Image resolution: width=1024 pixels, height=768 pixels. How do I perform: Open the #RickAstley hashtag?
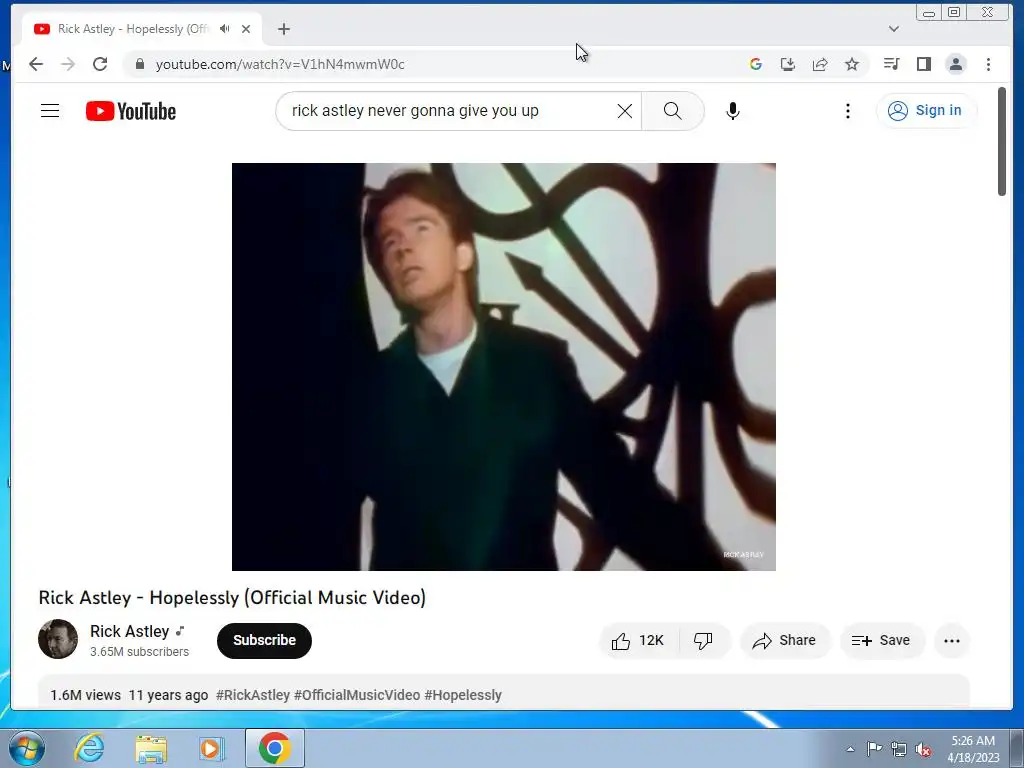pyautogui.click(x=253, y=695)
